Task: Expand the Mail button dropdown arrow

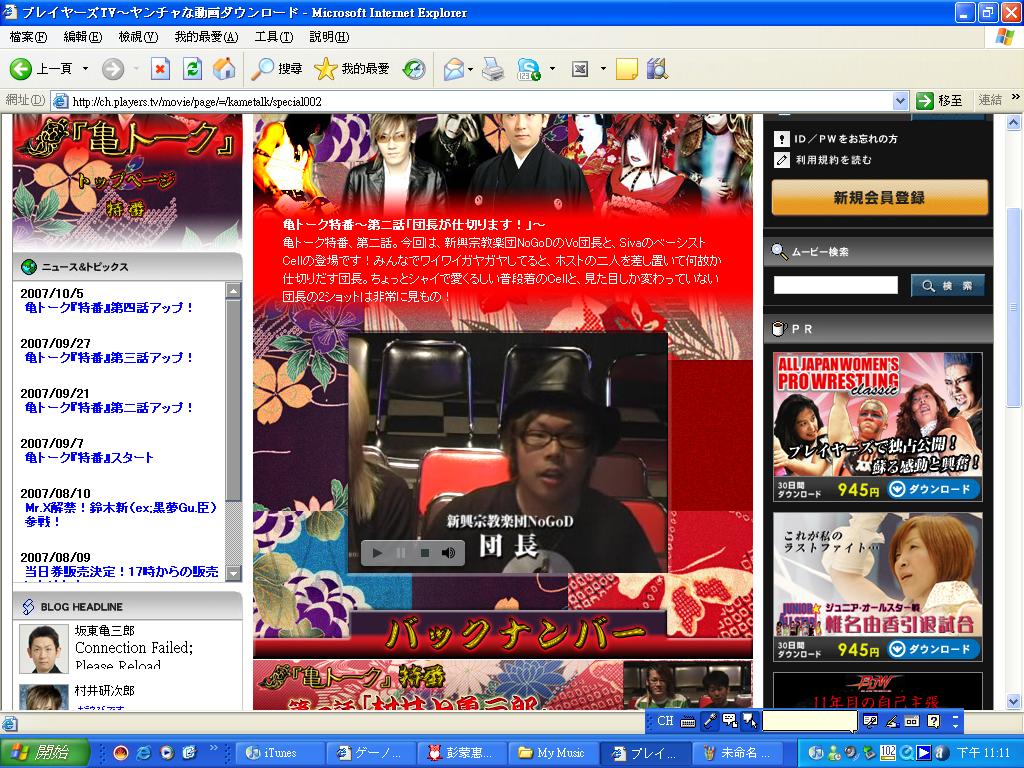Action: (x=470, y=69)
